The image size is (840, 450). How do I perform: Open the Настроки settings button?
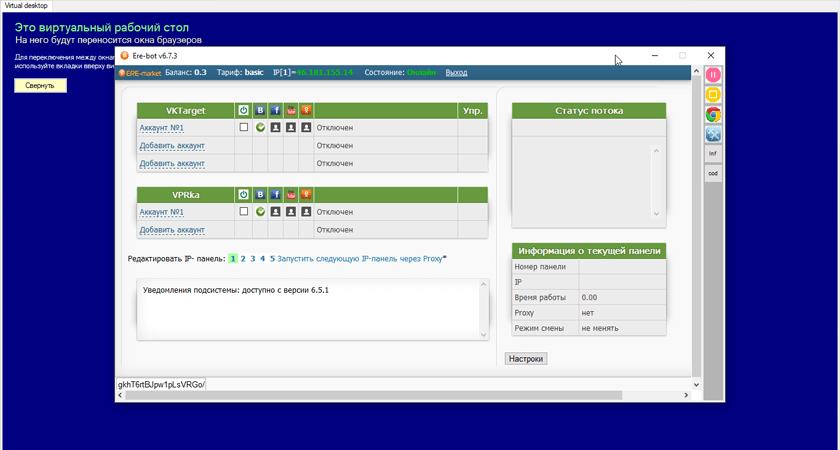(526, 359)
